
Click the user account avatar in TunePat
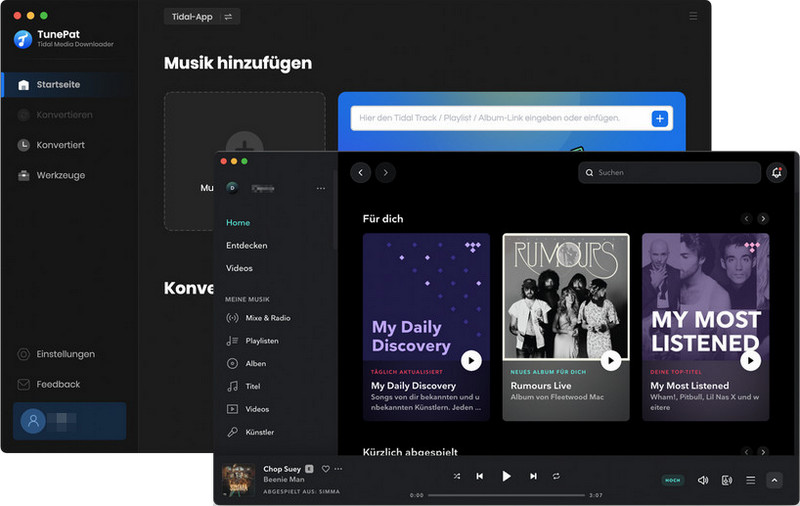click(33, 421)
